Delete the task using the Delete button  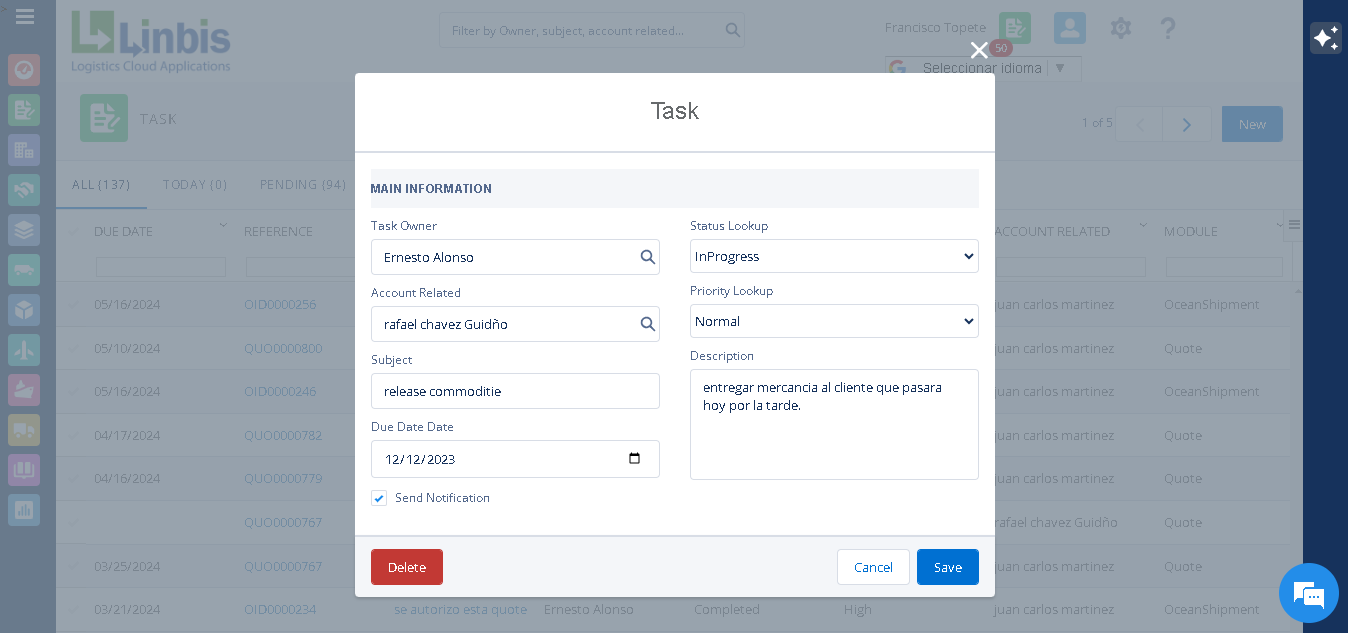pyautogui.click(x=406, y=567)
